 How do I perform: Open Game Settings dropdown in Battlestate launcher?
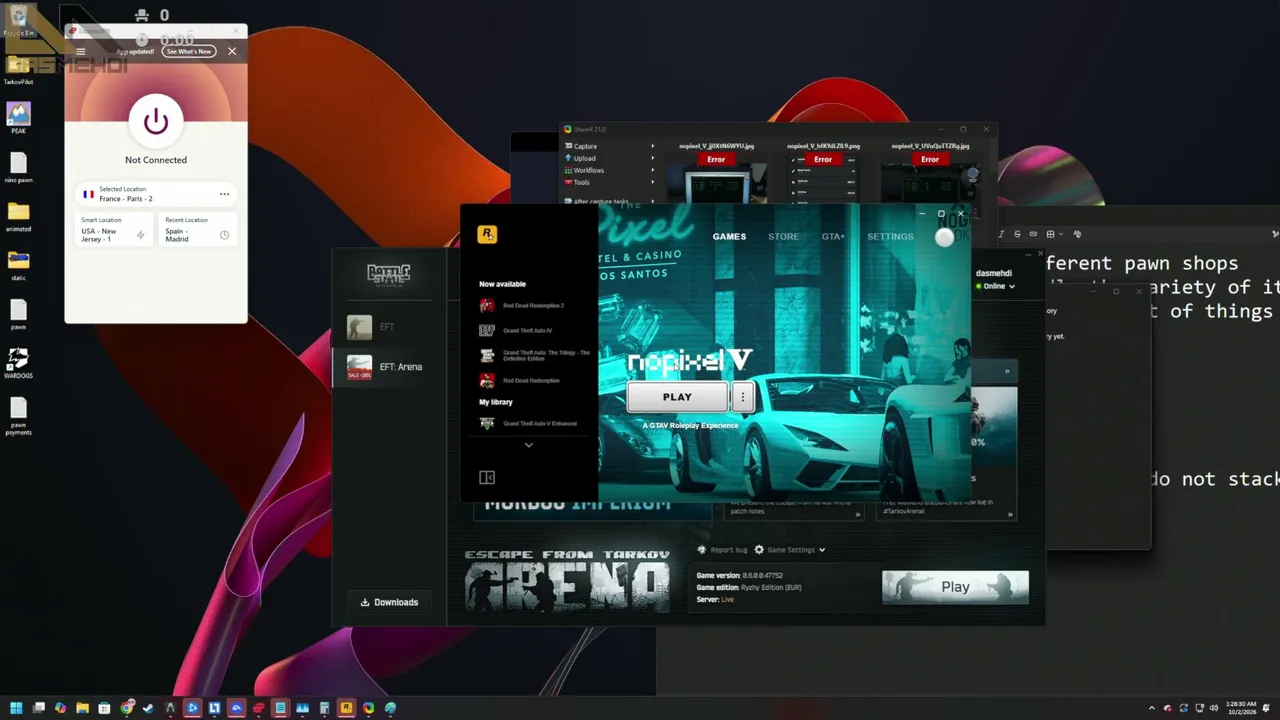(790, 550)
